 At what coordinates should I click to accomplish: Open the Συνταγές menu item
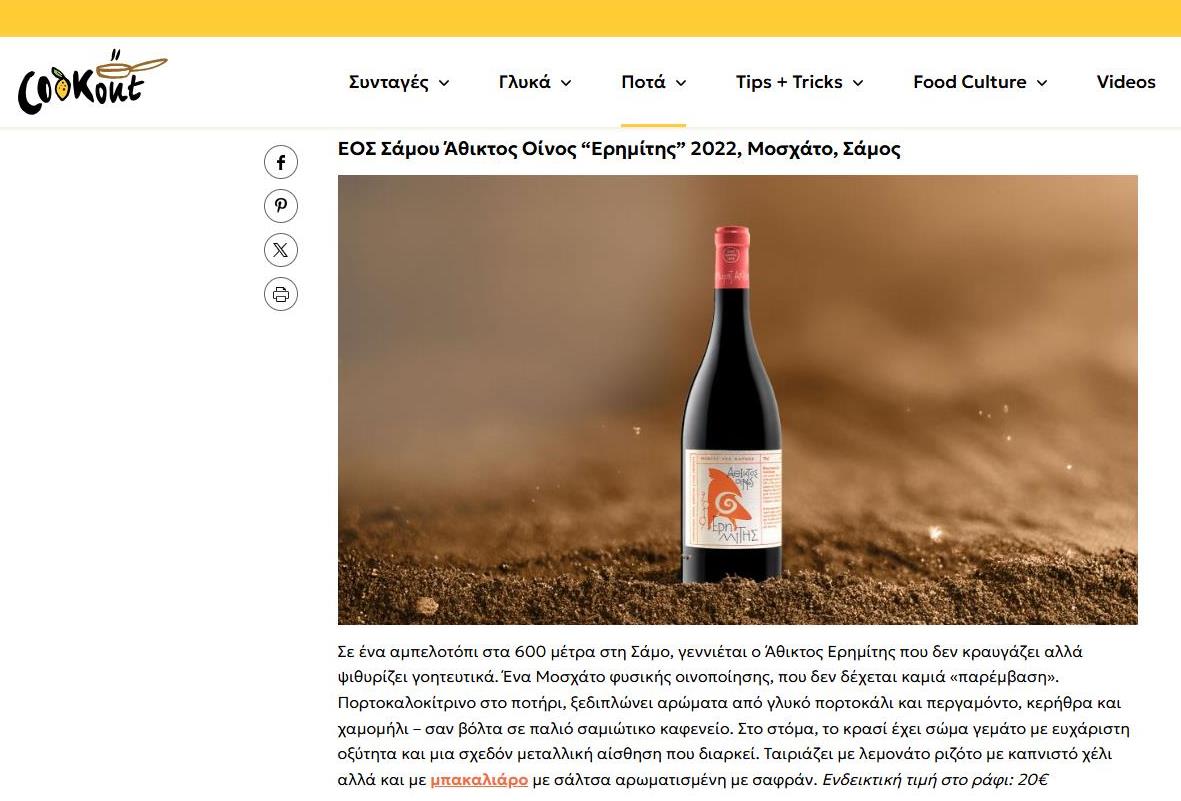[389, 82]
